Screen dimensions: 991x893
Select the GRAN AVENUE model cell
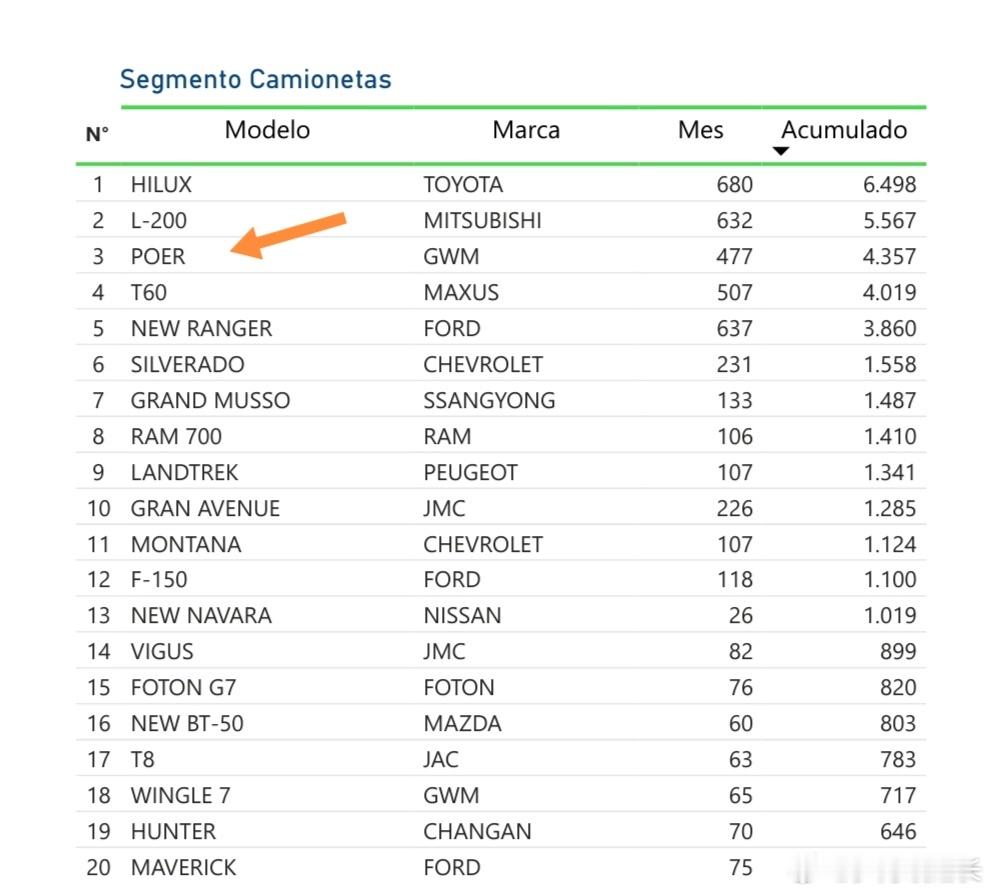[205, 509]
